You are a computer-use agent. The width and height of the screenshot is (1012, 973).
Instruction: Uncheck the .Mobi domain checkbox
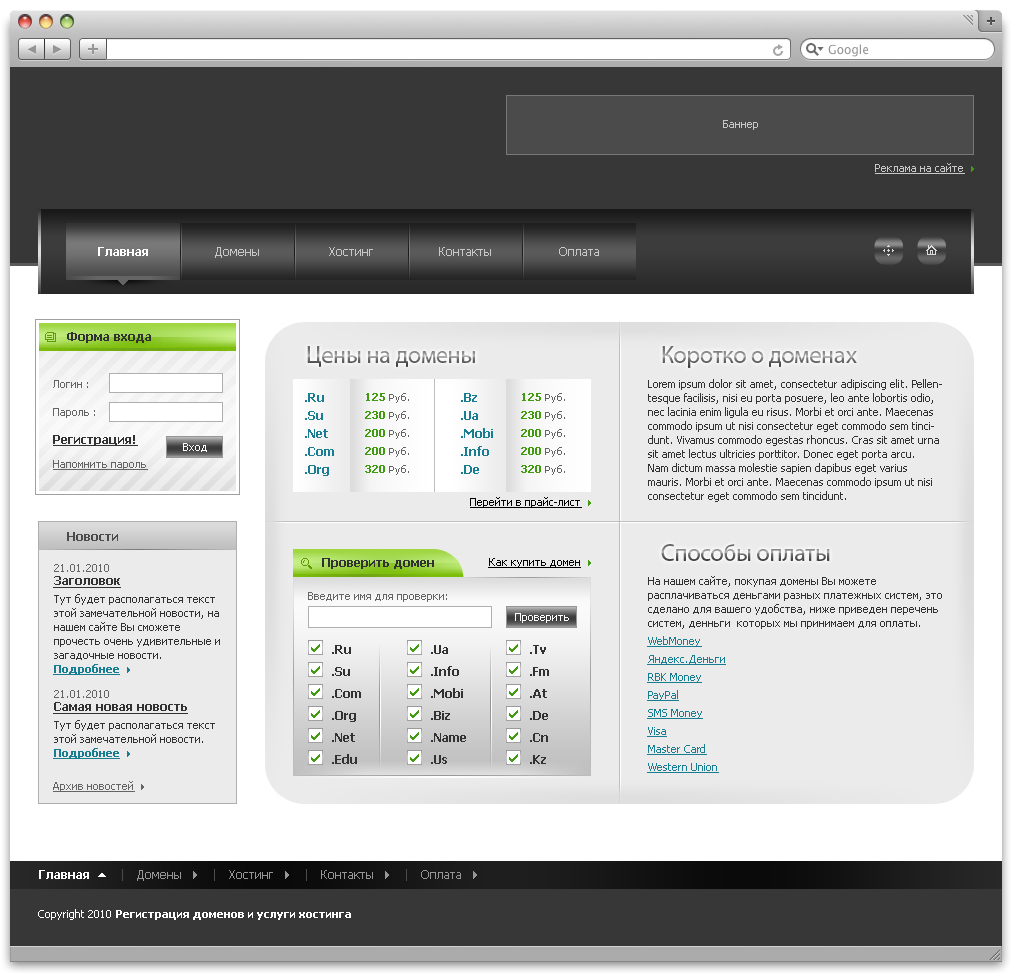(414, 692)
